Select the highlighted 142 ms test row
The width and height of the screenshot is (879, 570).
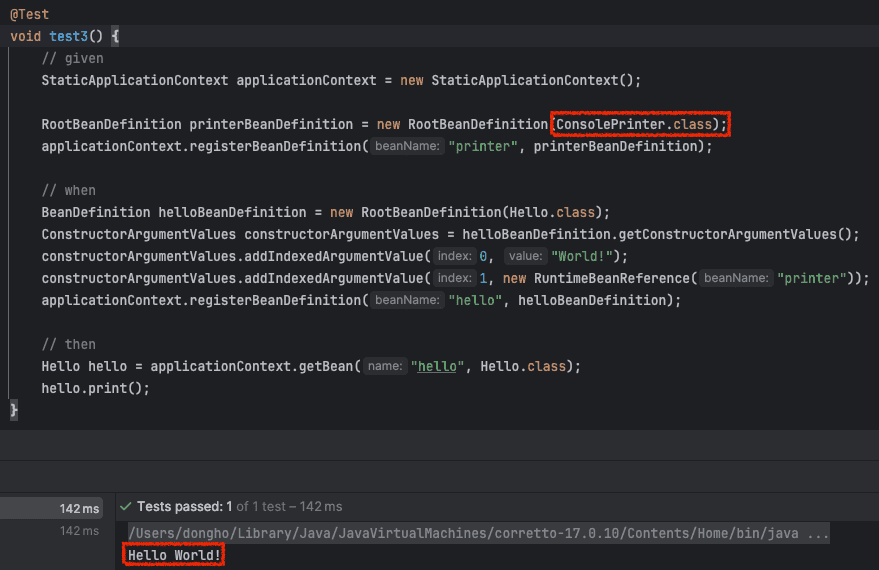(52, 508)
